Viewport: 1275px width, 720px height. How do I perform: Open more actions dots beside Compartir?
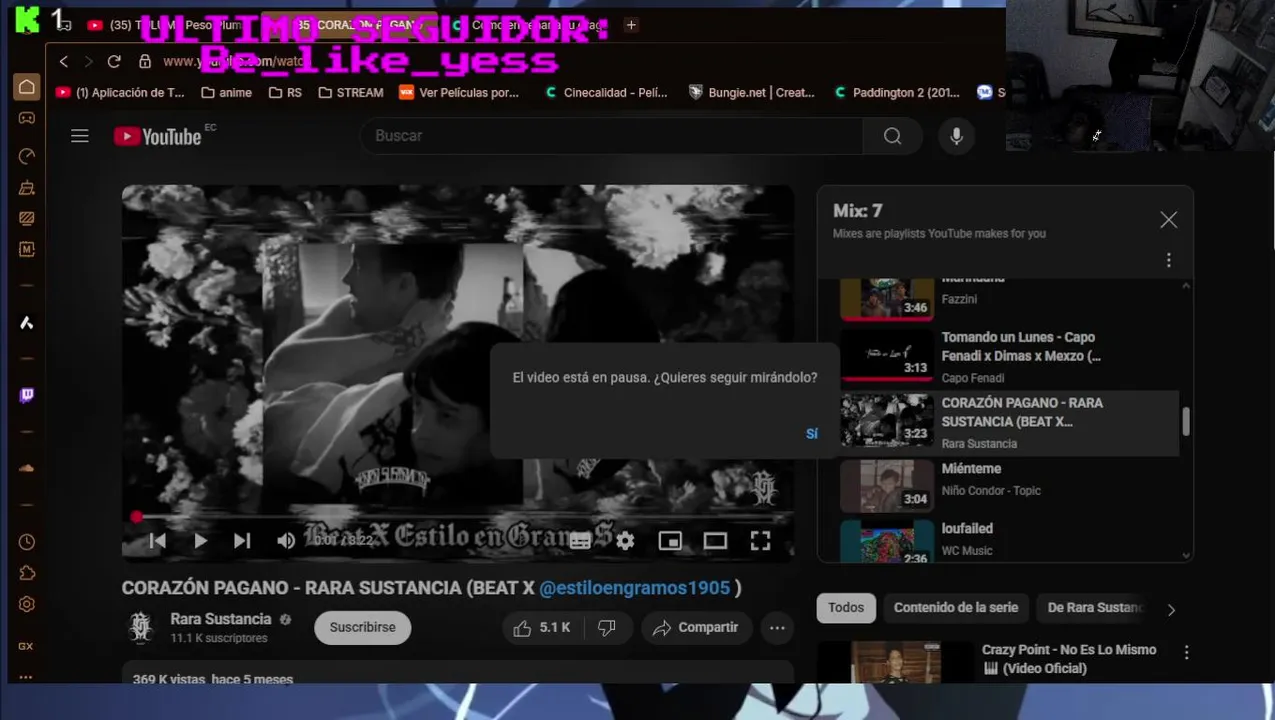(x=777, y=628)
